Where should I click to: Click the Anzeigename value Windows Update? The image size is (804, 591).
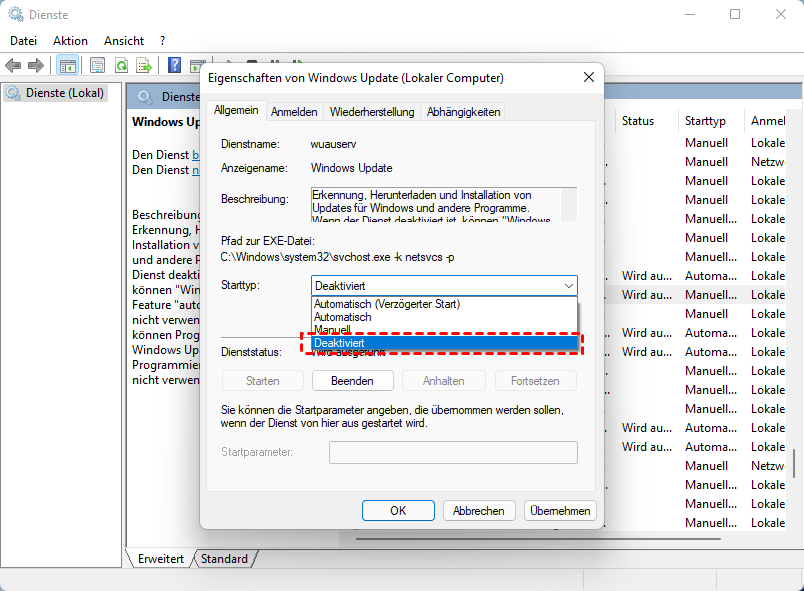[352, 168]
